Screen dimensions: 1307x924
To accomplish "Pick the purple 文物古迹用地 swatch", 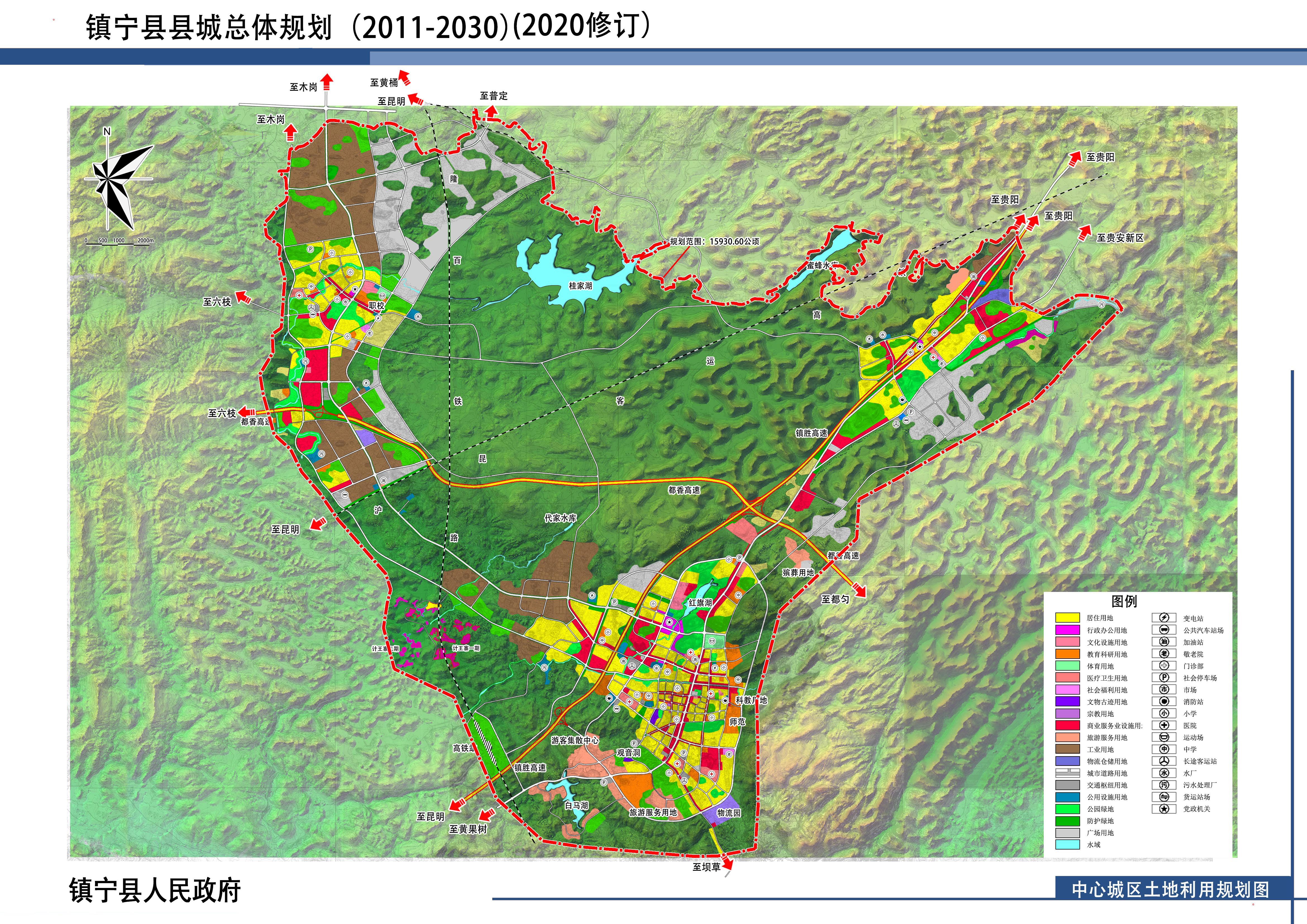I will tap(1067, 702).
